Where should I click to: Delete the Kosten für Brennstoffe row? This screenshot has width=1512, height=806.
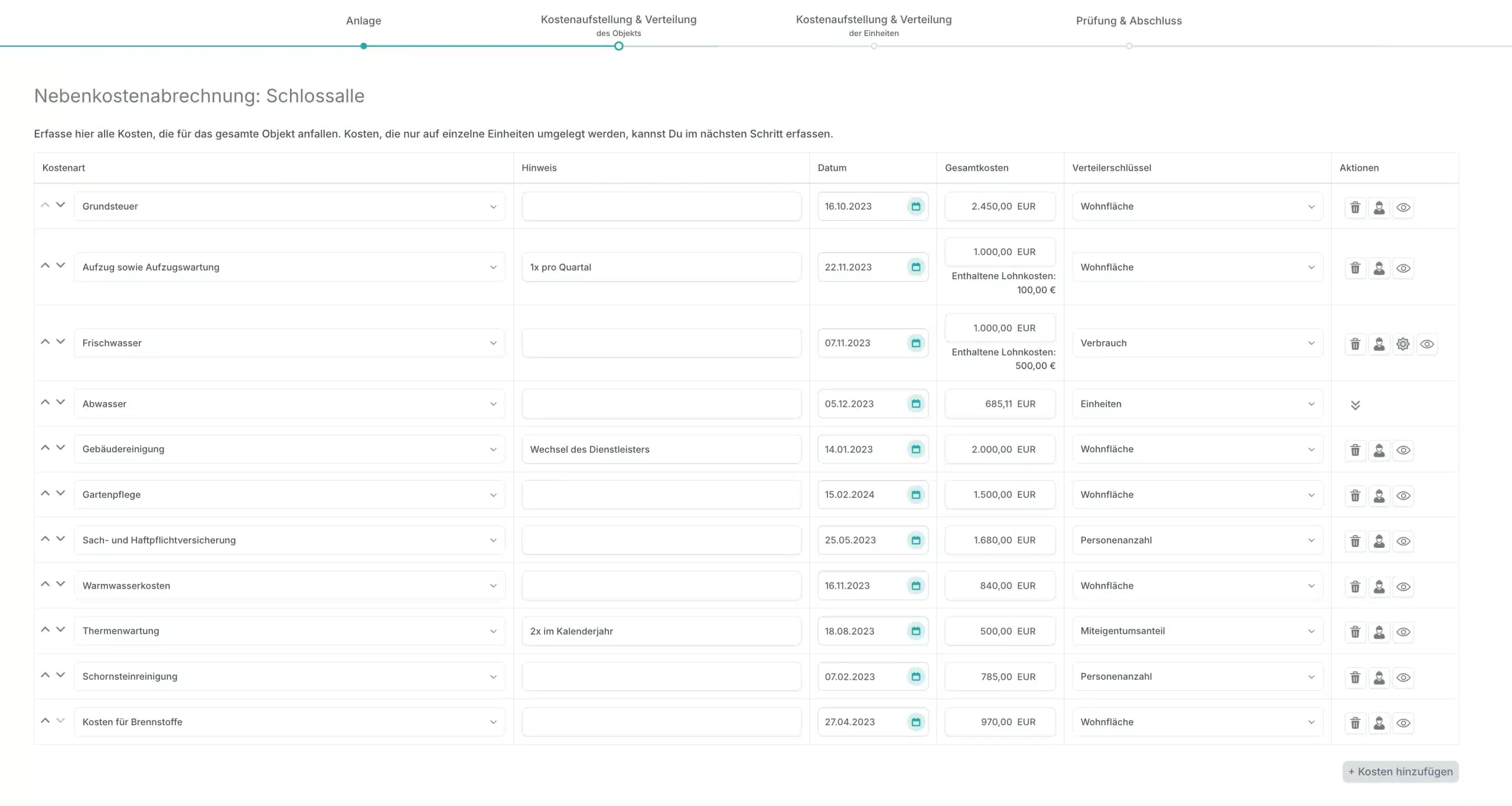pyautogui.click(x=1355, y=723)
